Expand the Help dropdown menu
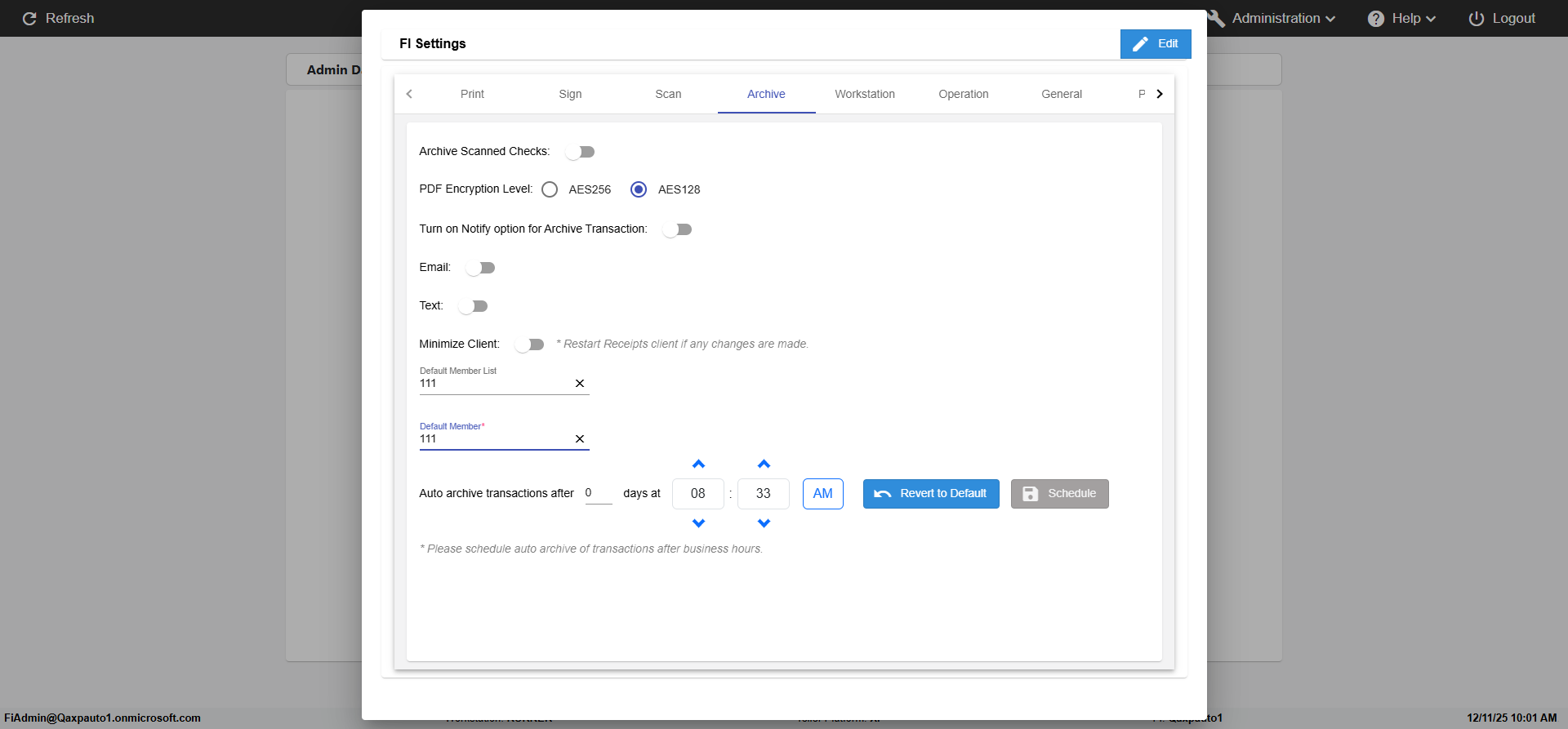Screen dimensions: 1568x729 pos(1405,19)
